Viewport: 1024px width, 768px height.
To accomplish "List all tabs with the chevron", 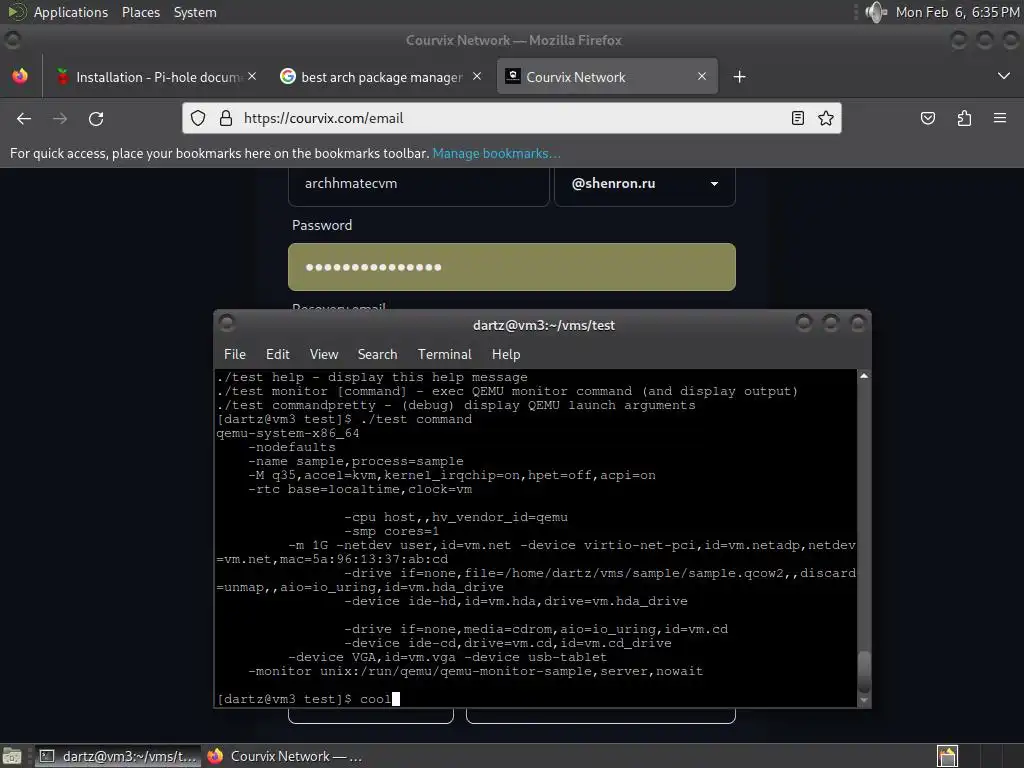I will pos(1004,76).
